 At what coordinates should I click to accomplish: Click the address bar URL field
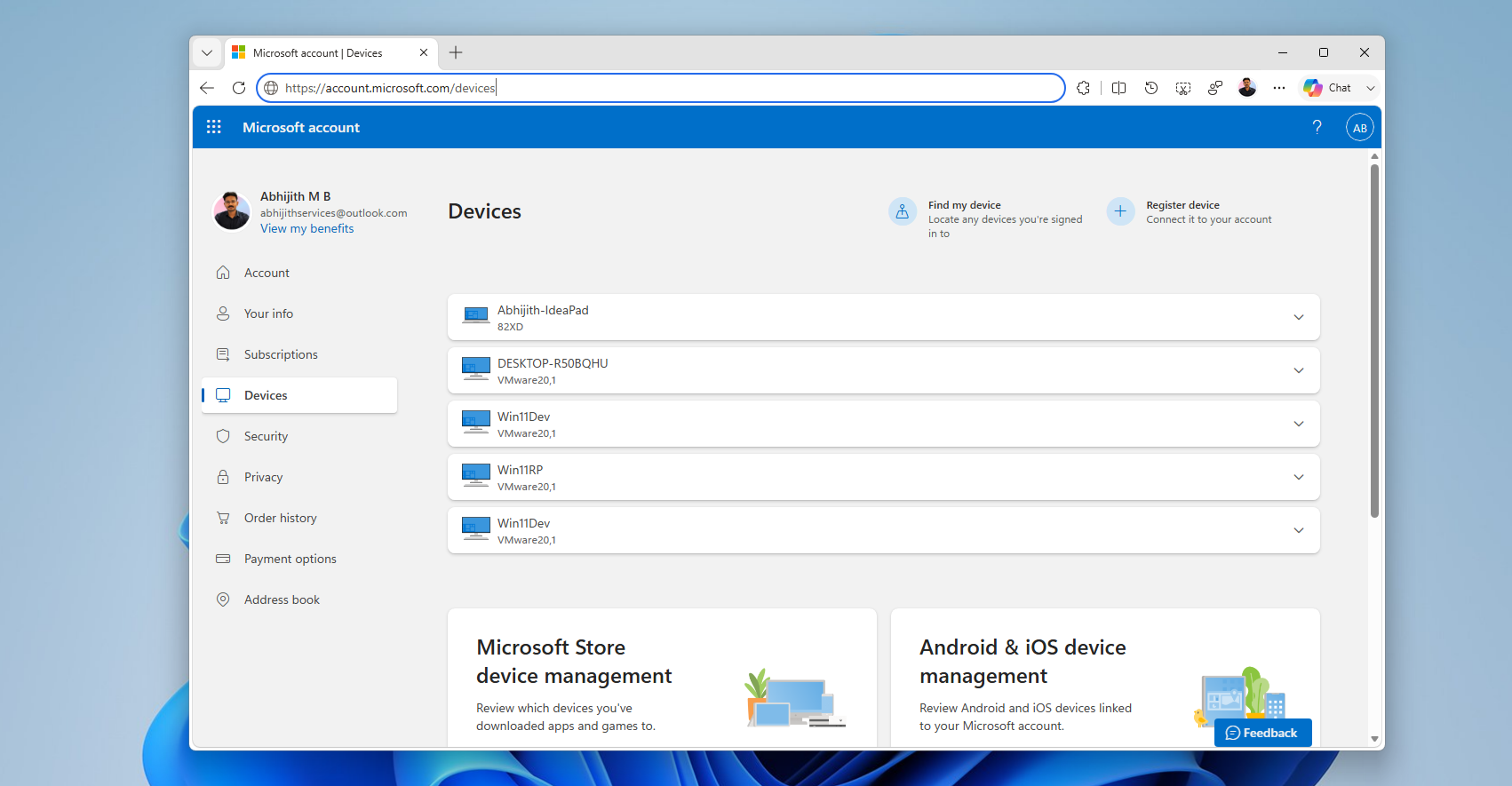pos(660,88)
